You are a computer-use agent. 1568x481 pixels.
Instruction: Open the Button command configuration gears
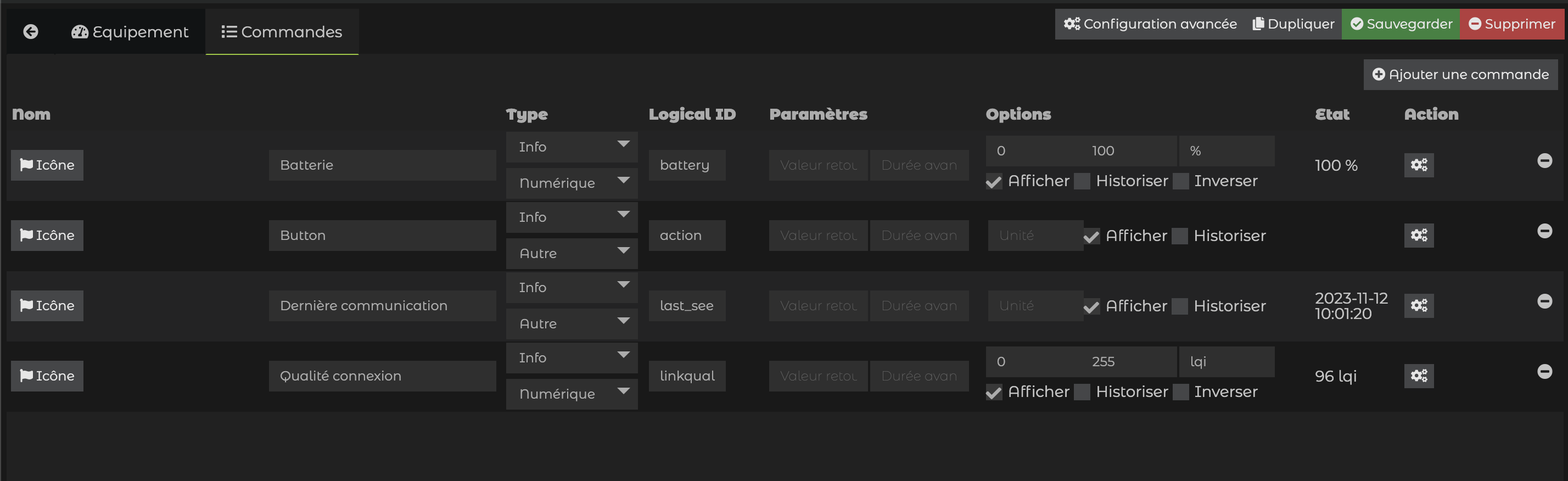(x=1418, y=236)
